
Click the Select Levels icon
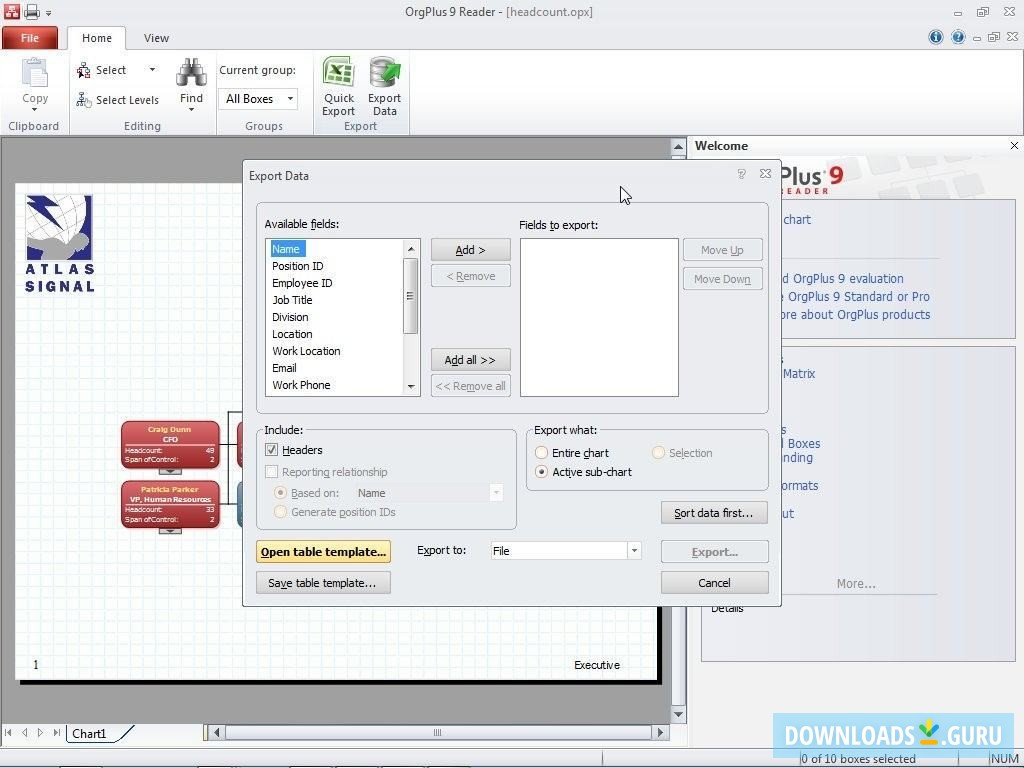point(82,99)
